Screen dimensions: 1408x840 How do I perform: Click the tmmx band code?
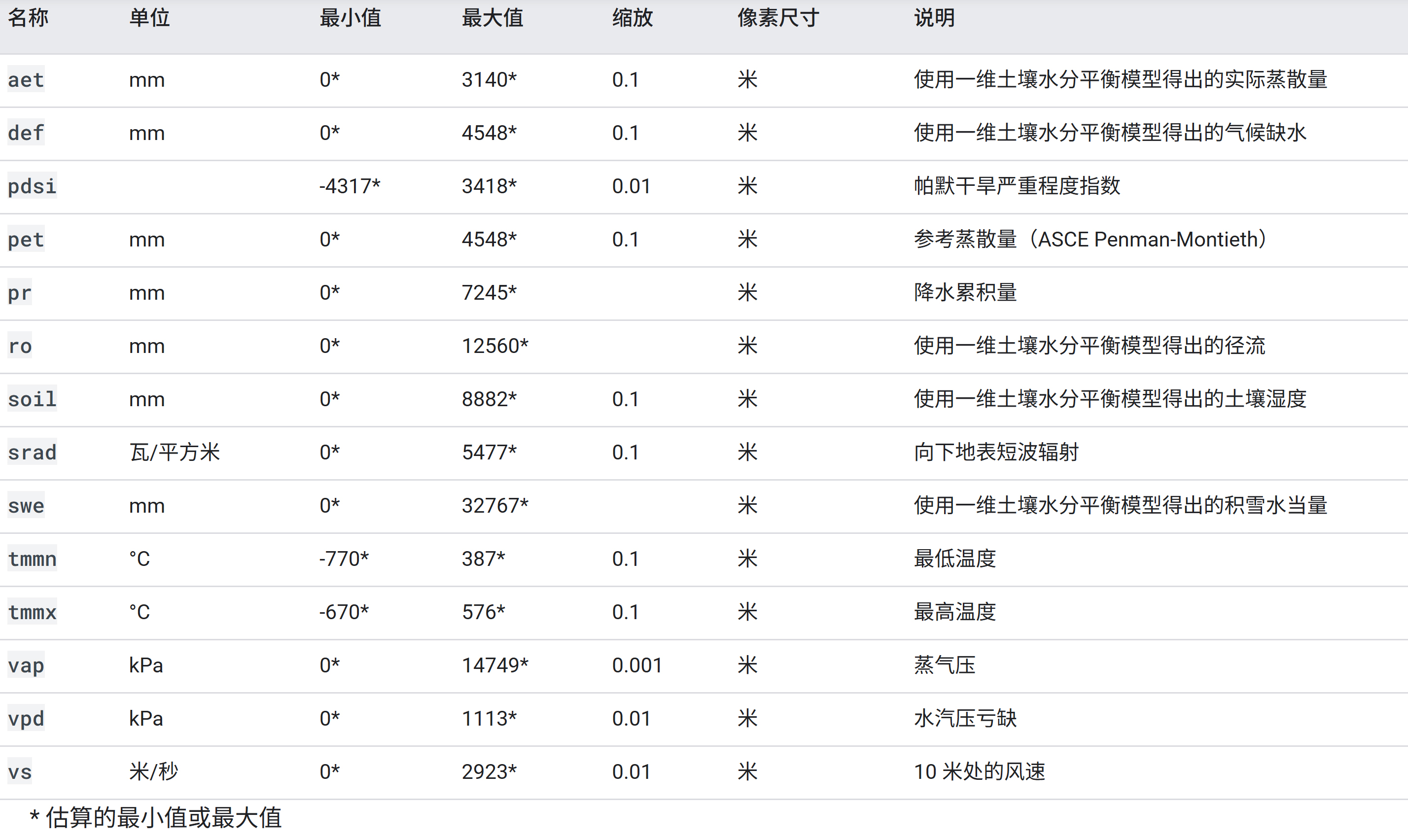(32, 612)
